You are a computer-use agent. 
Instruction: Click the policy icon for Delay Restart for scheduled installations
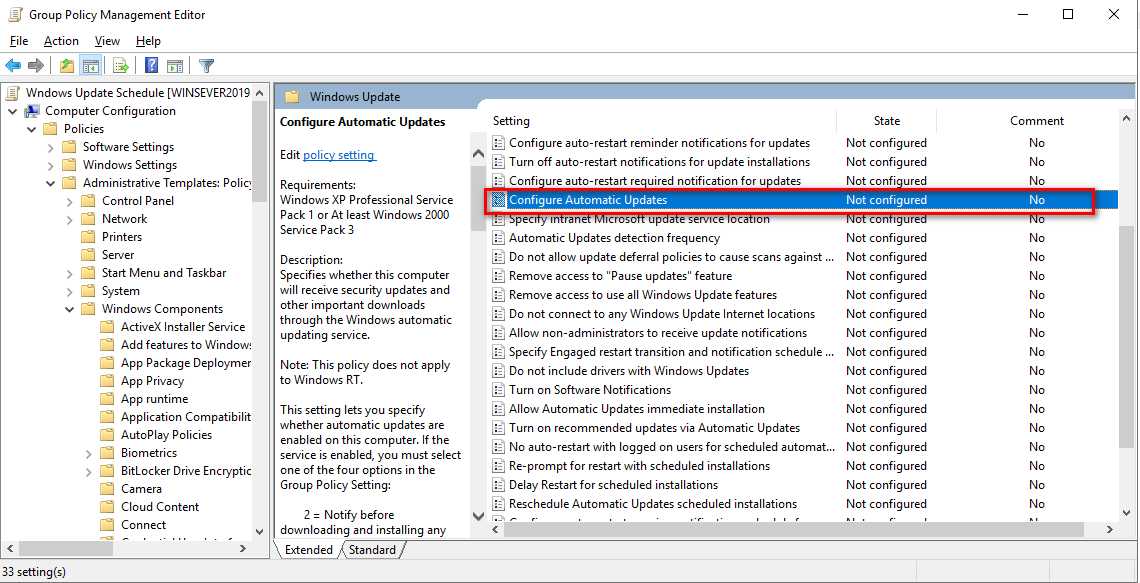pos(498,485)
